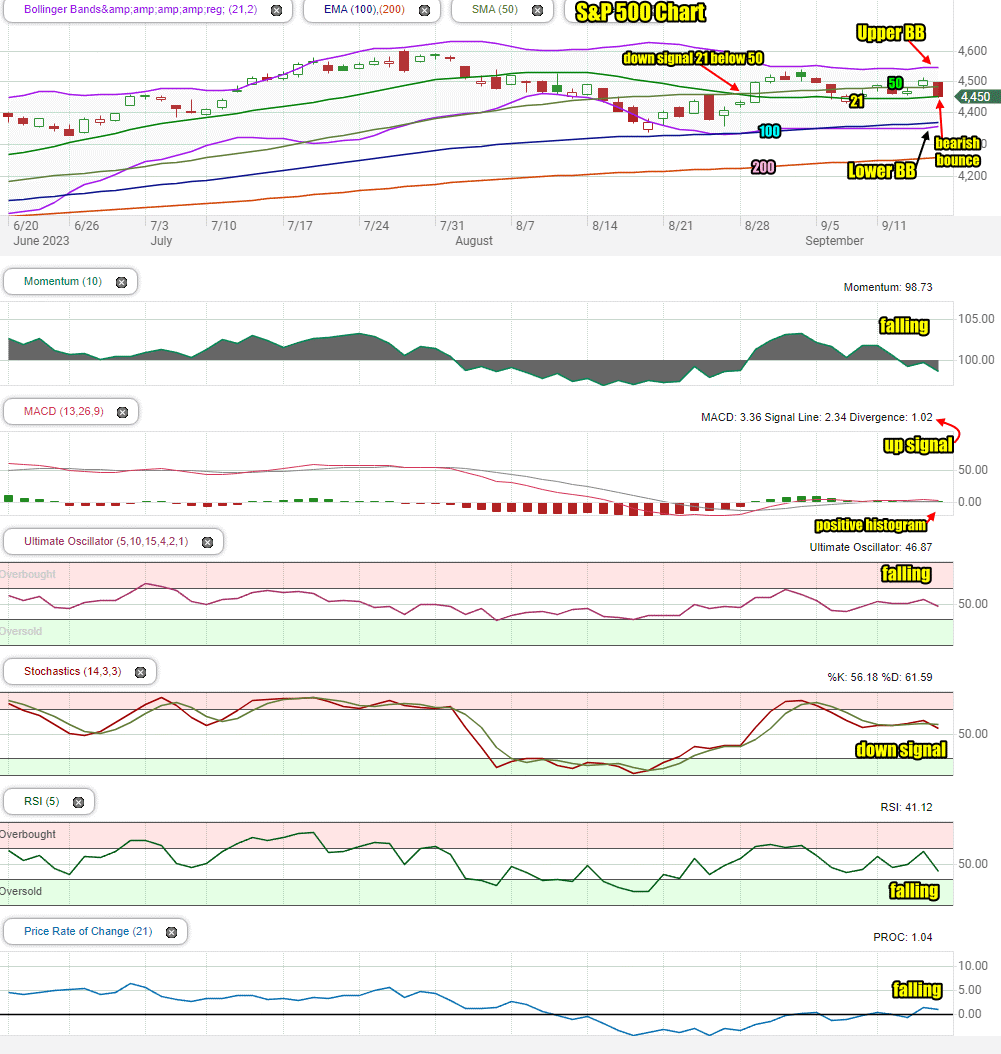The width and height of the screenshot is (1001, 1054).
Task: Click the 100.00 Momentum axis value
Action: click(976, 360)
